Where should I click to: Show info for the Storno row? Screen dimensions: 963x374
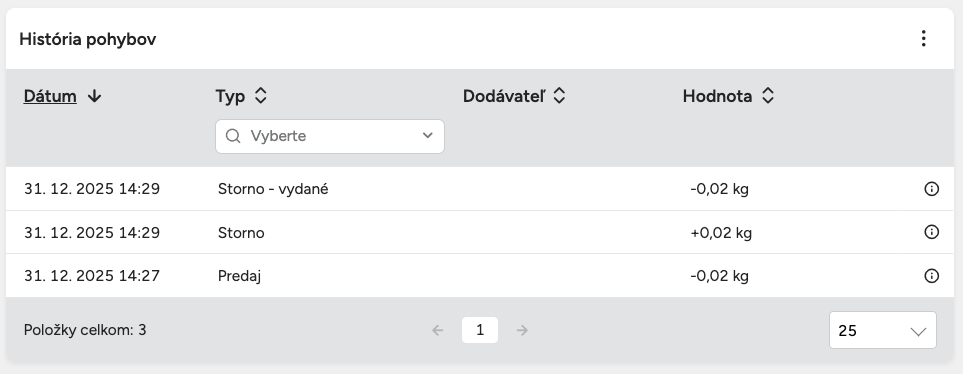pos(931,232)
